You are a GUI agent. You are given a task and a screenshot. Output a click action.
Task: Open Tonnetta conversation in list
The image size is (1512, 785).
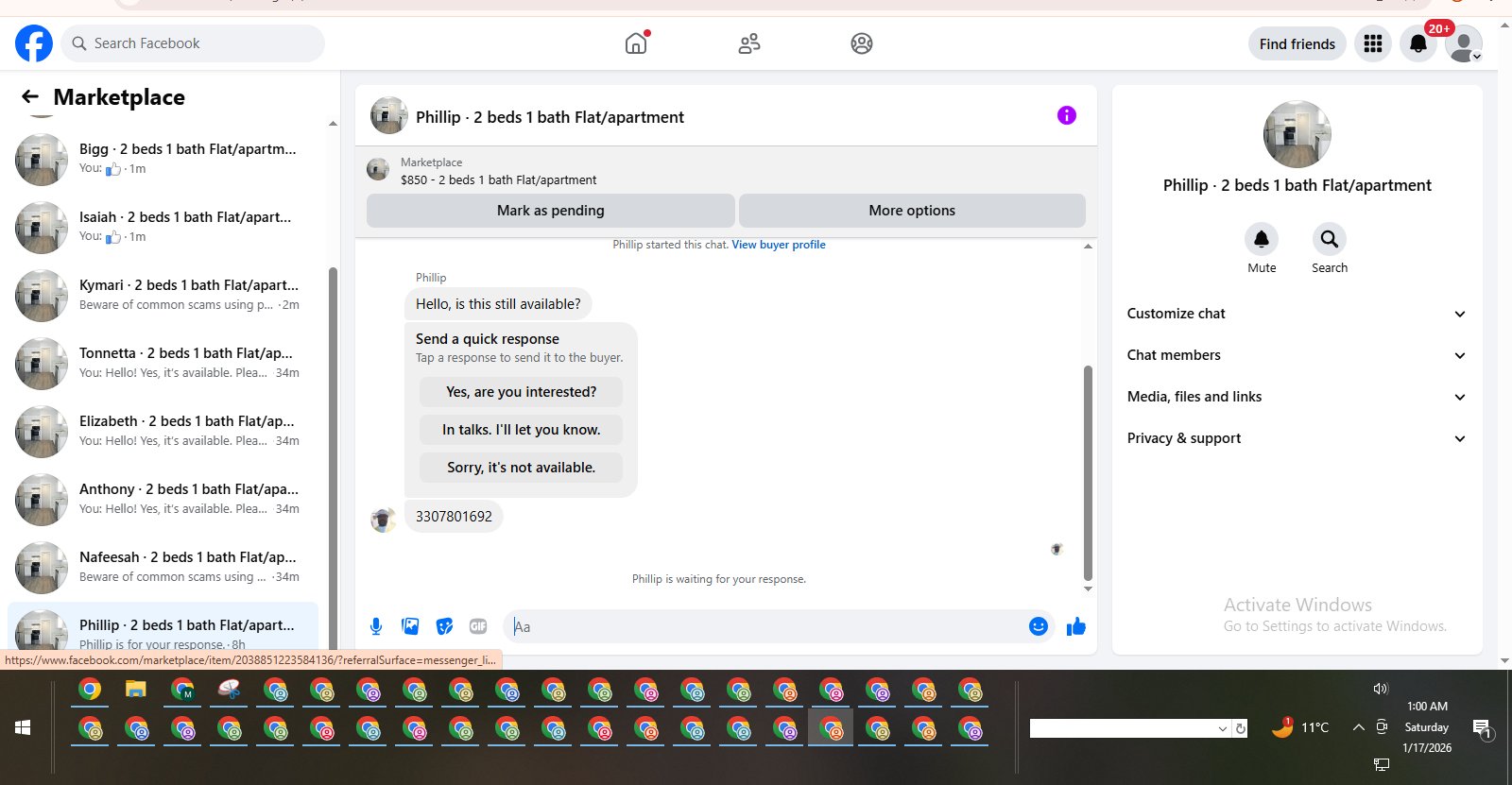click(x=163, y=363)
